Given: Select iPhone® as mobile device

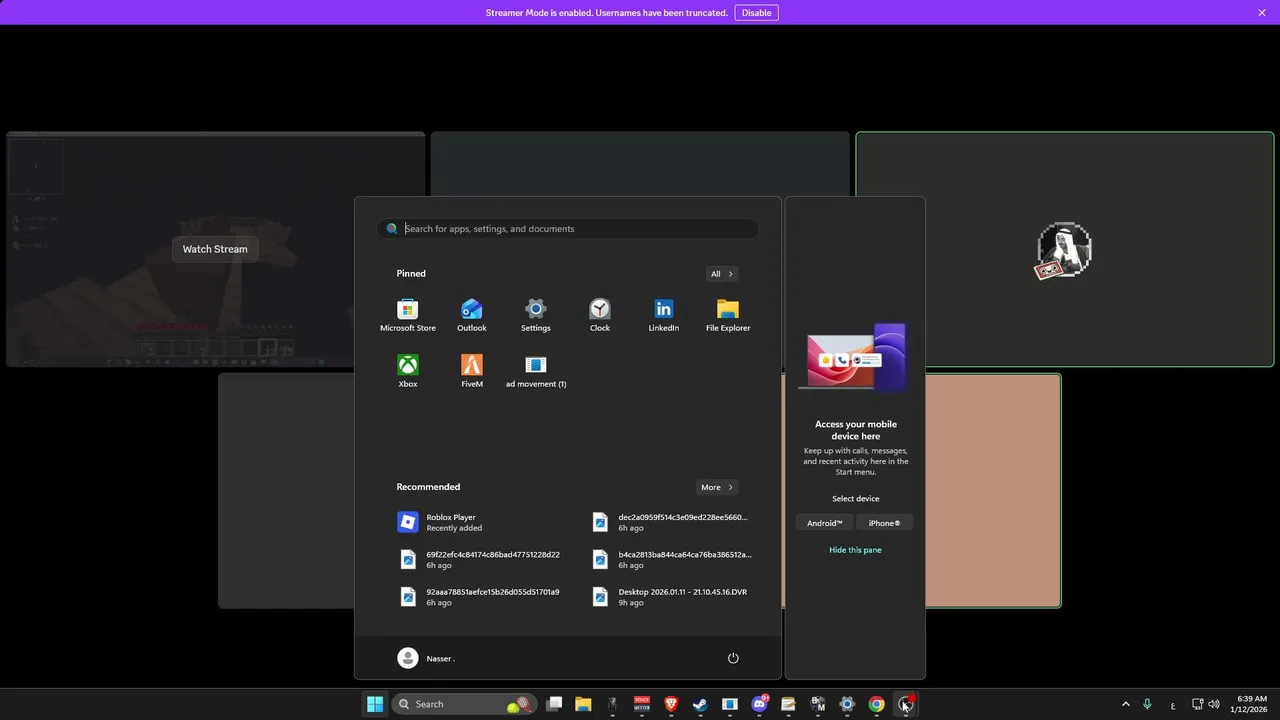Looking at the screenshot, I should pyautogui.click(x=884, y=523).
